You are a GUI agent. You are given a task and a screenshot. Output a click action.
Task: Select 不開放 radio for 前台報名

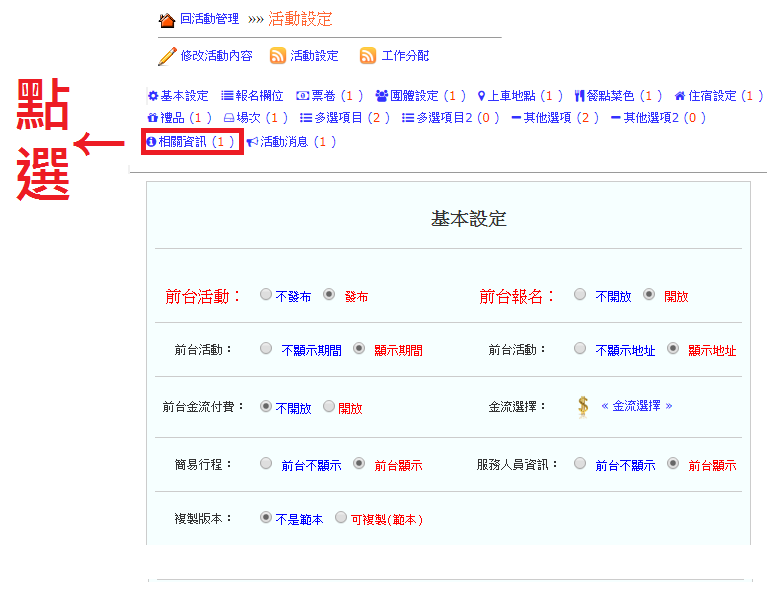pos(580,295)
